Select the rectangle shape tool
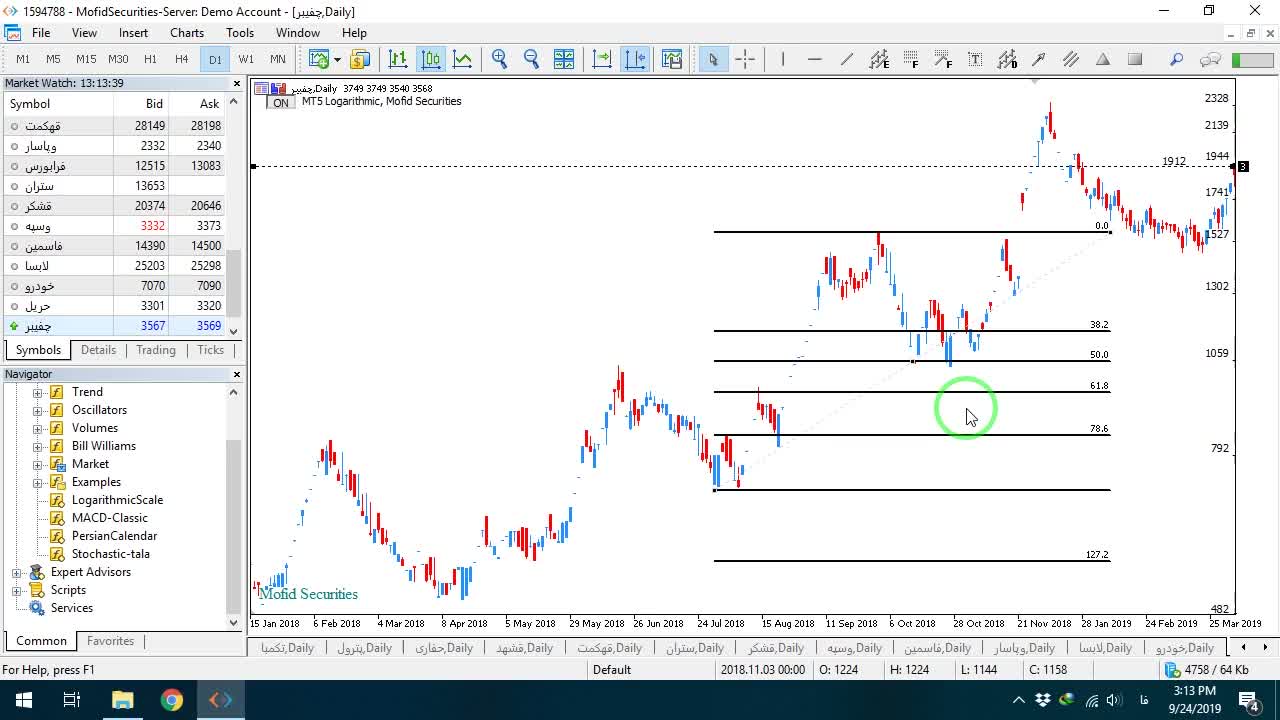This screenshot has width=1280, height=720. click(x=1135, y=59)
